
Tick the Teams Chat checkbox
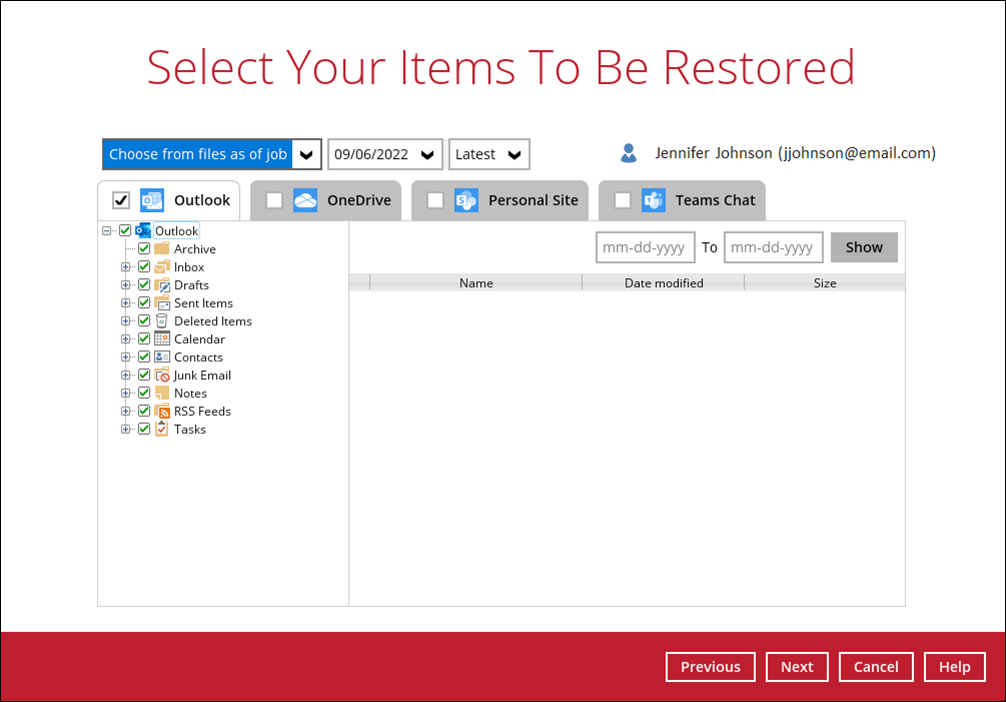(622, 200)
